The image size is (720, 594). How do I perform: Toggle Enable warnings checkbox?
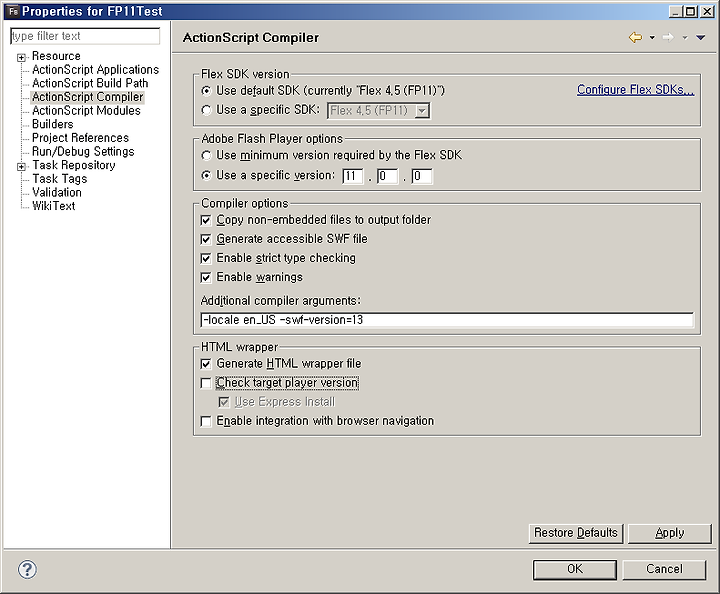[x=206, y=278]
